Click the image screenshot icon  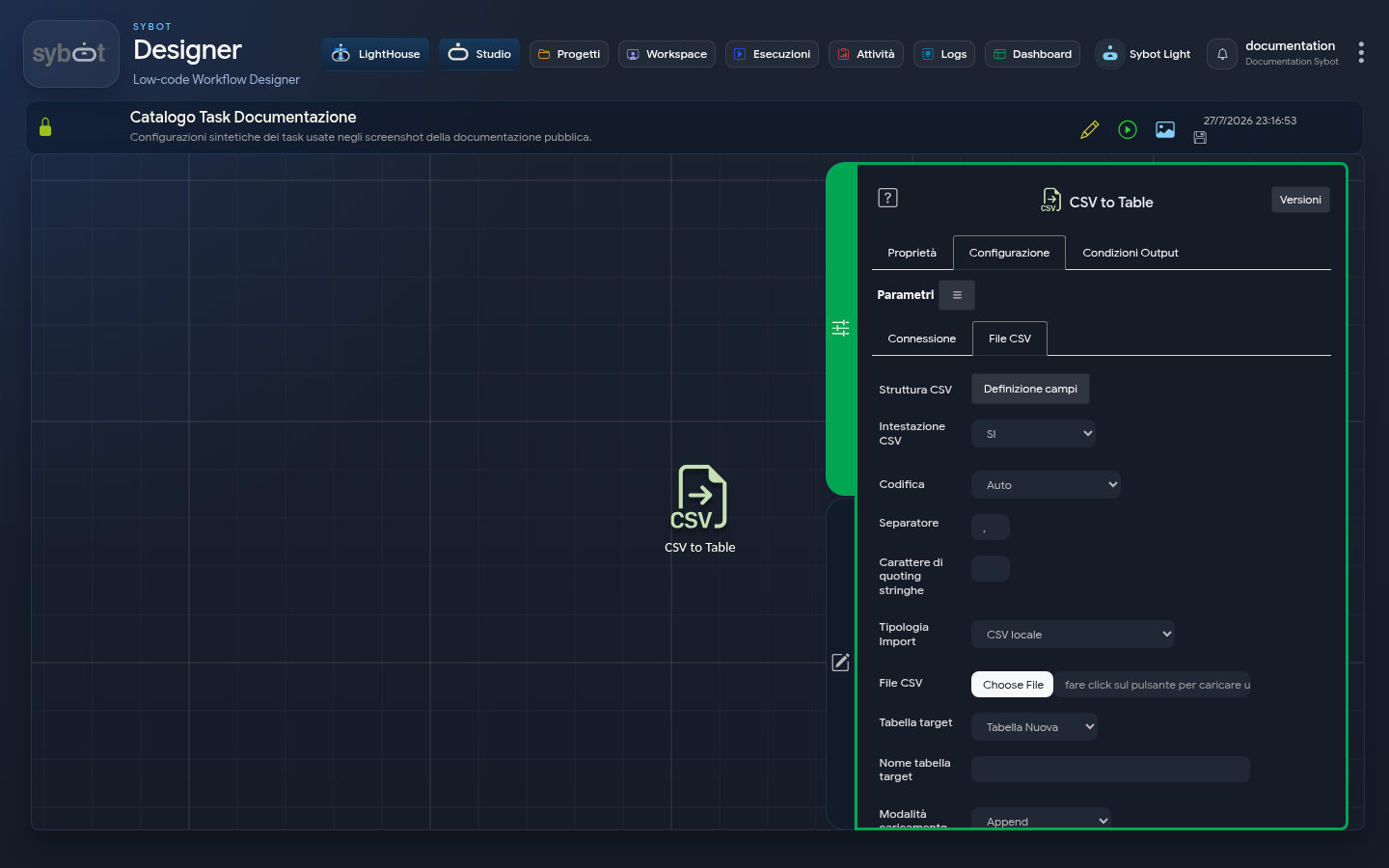point(1165,129)
